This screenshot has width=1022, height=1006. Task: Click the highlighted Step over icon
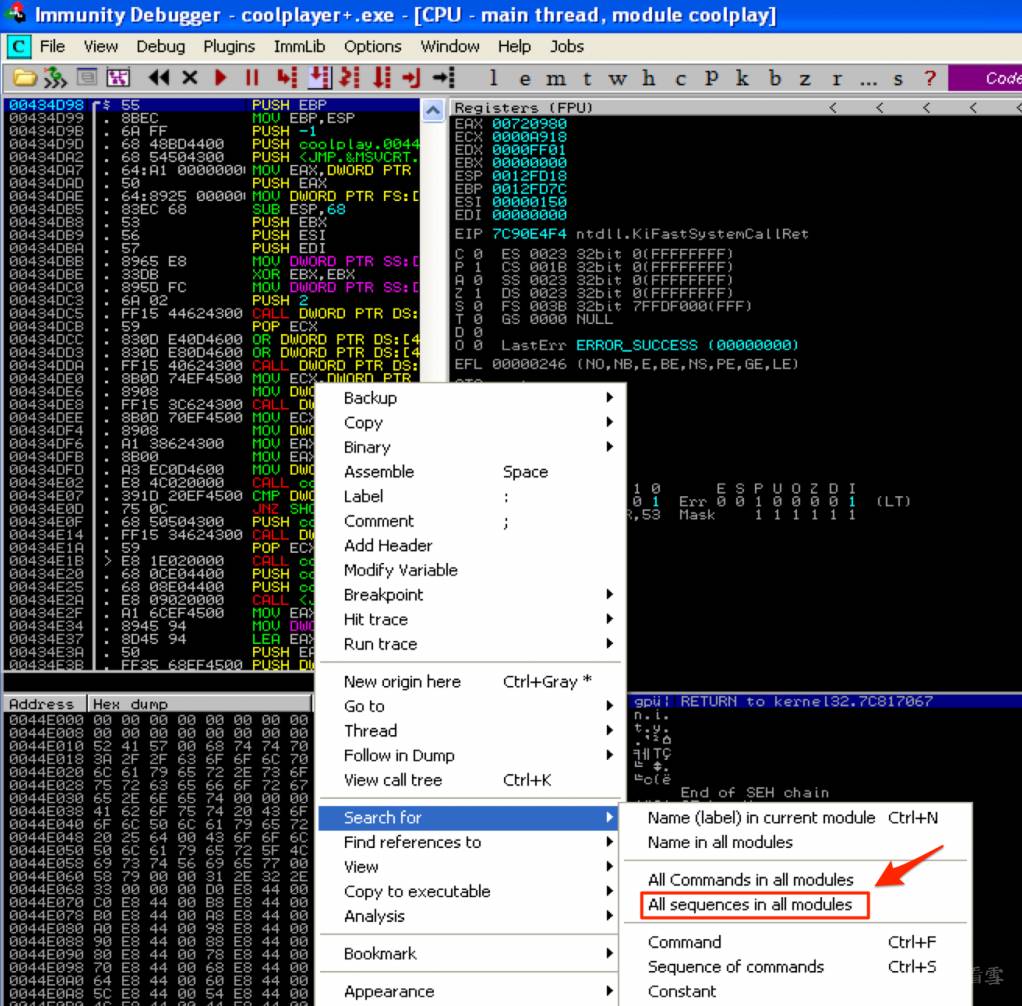tap(319, 78)
